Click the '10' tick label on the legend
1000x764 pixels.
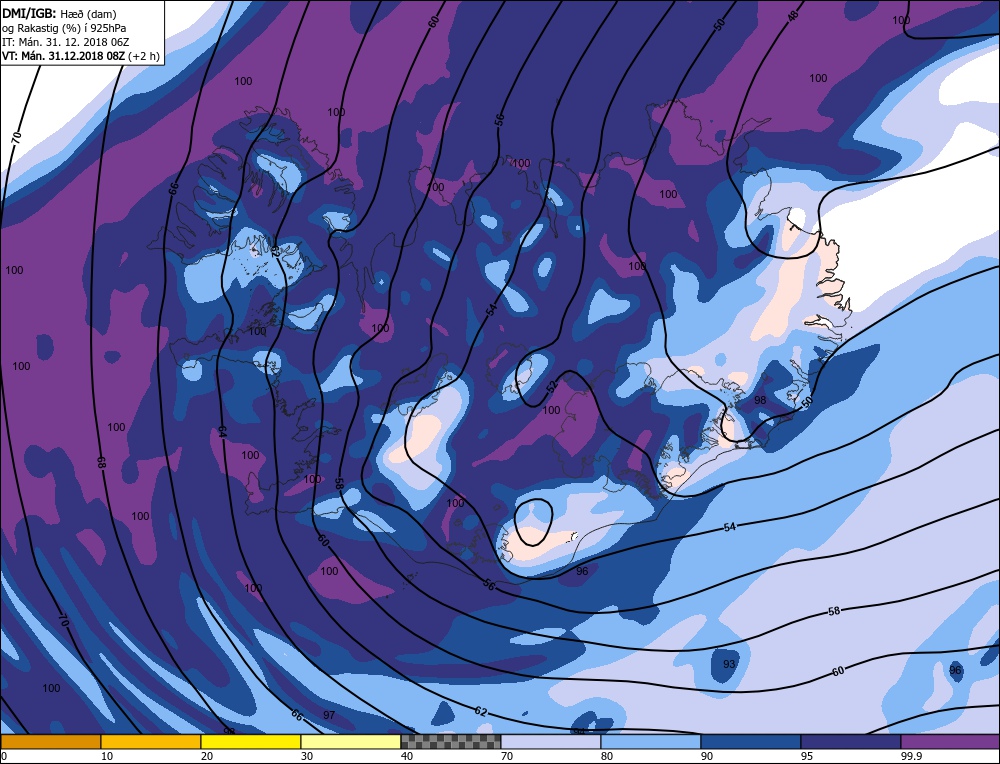pos(106,756)
